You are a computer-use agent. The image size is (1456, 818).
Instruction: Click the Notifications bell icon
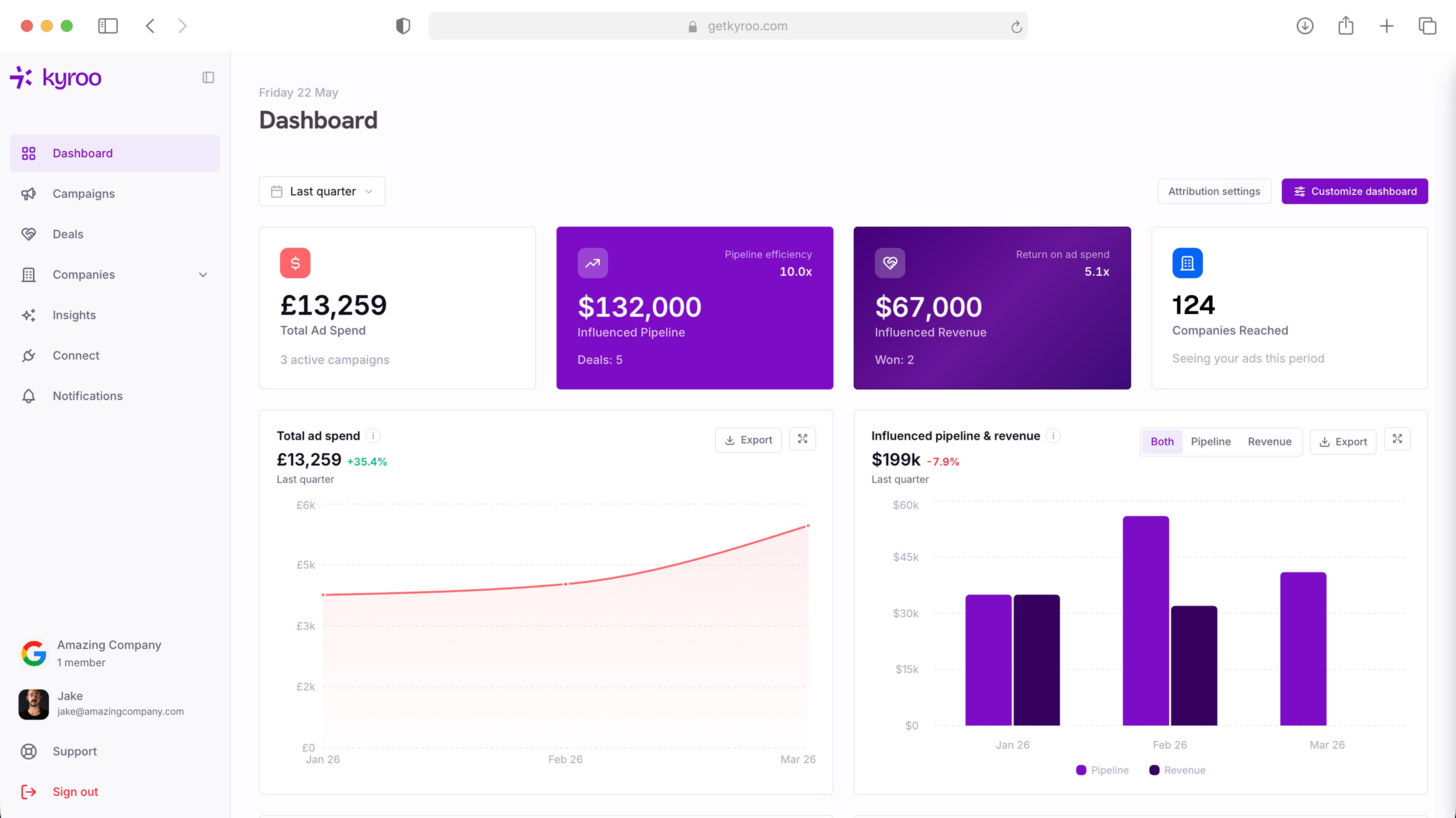click(28, 396)
